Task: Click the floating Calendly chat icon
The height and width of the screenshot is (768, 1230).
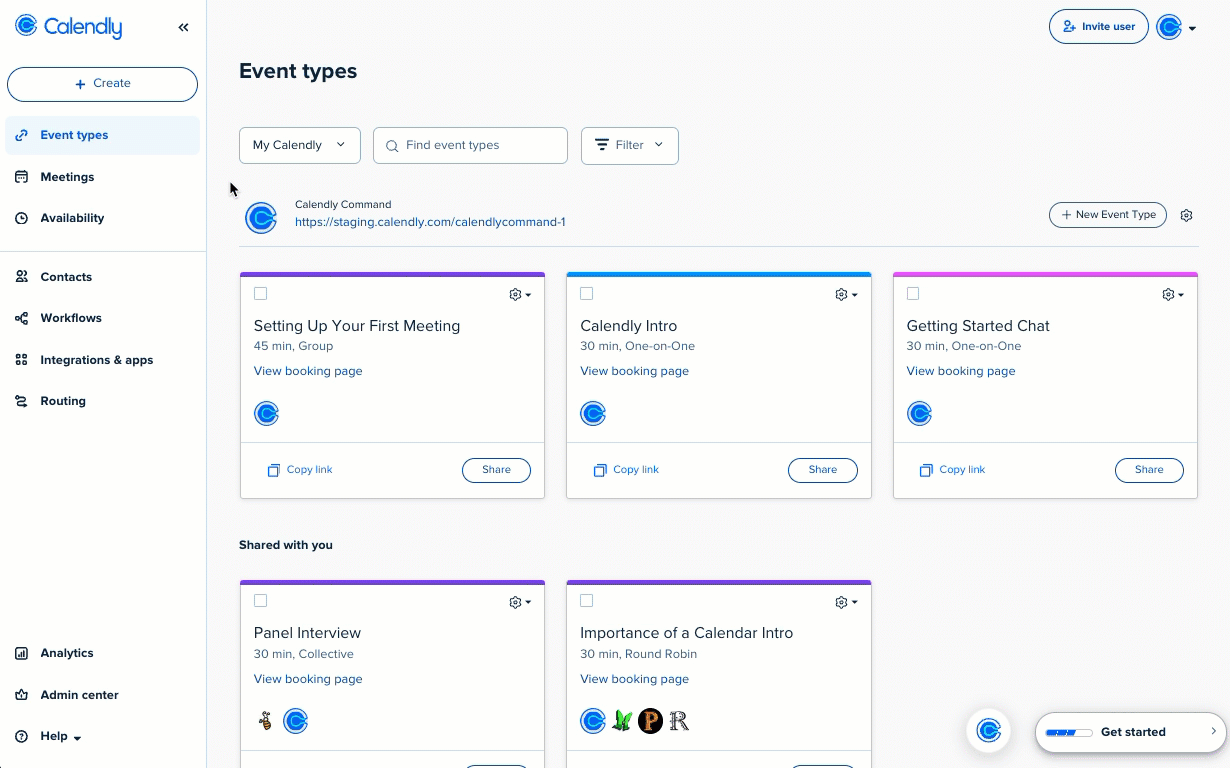Action: (988, 731)
